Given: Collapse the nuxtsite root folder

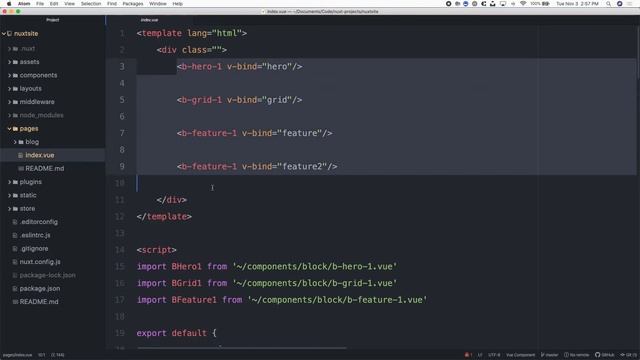Looking at the screenshot, I should point(4,33).
